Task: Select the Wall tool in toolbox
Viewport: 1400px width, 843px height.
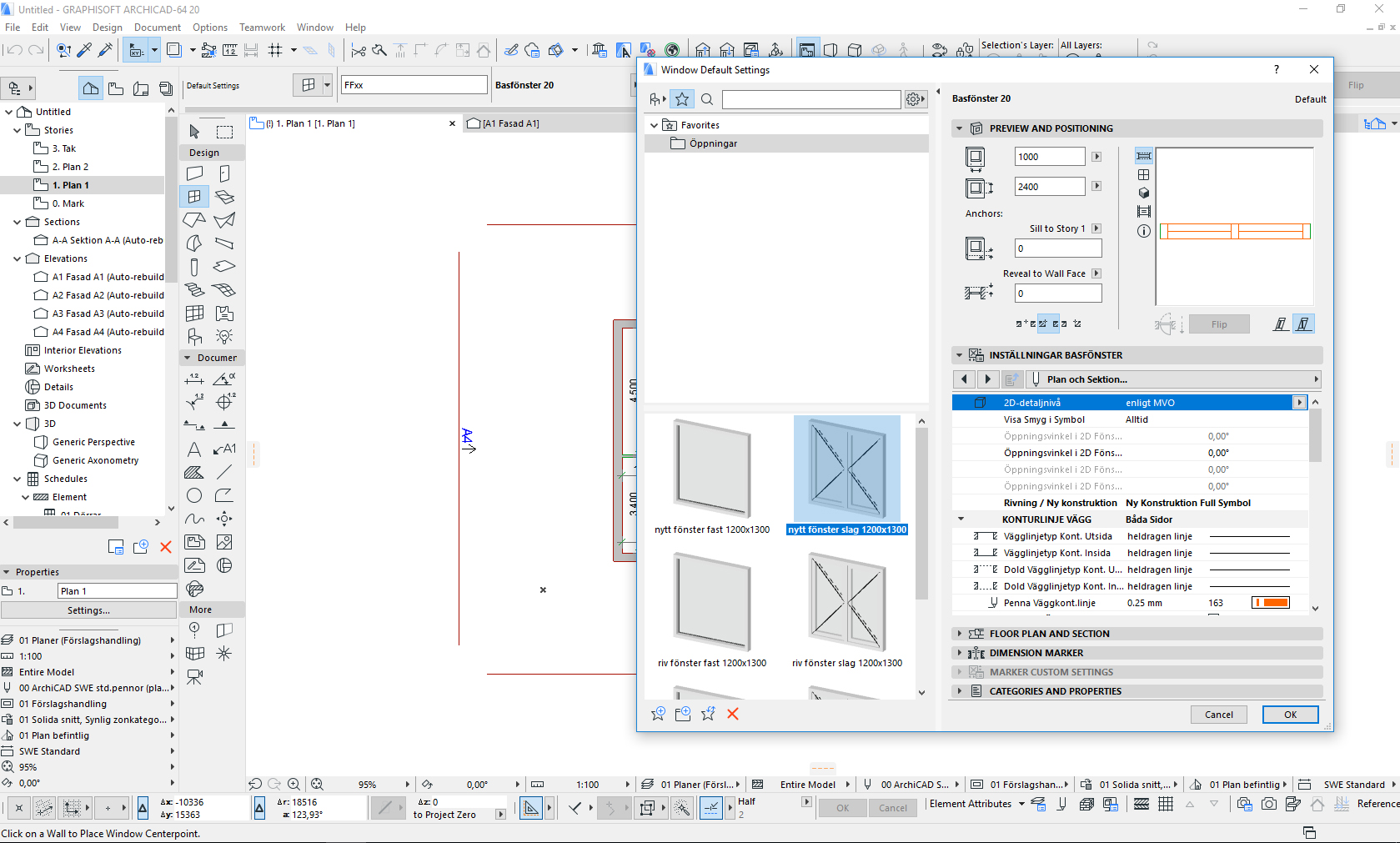Action: tap(194, 173)
